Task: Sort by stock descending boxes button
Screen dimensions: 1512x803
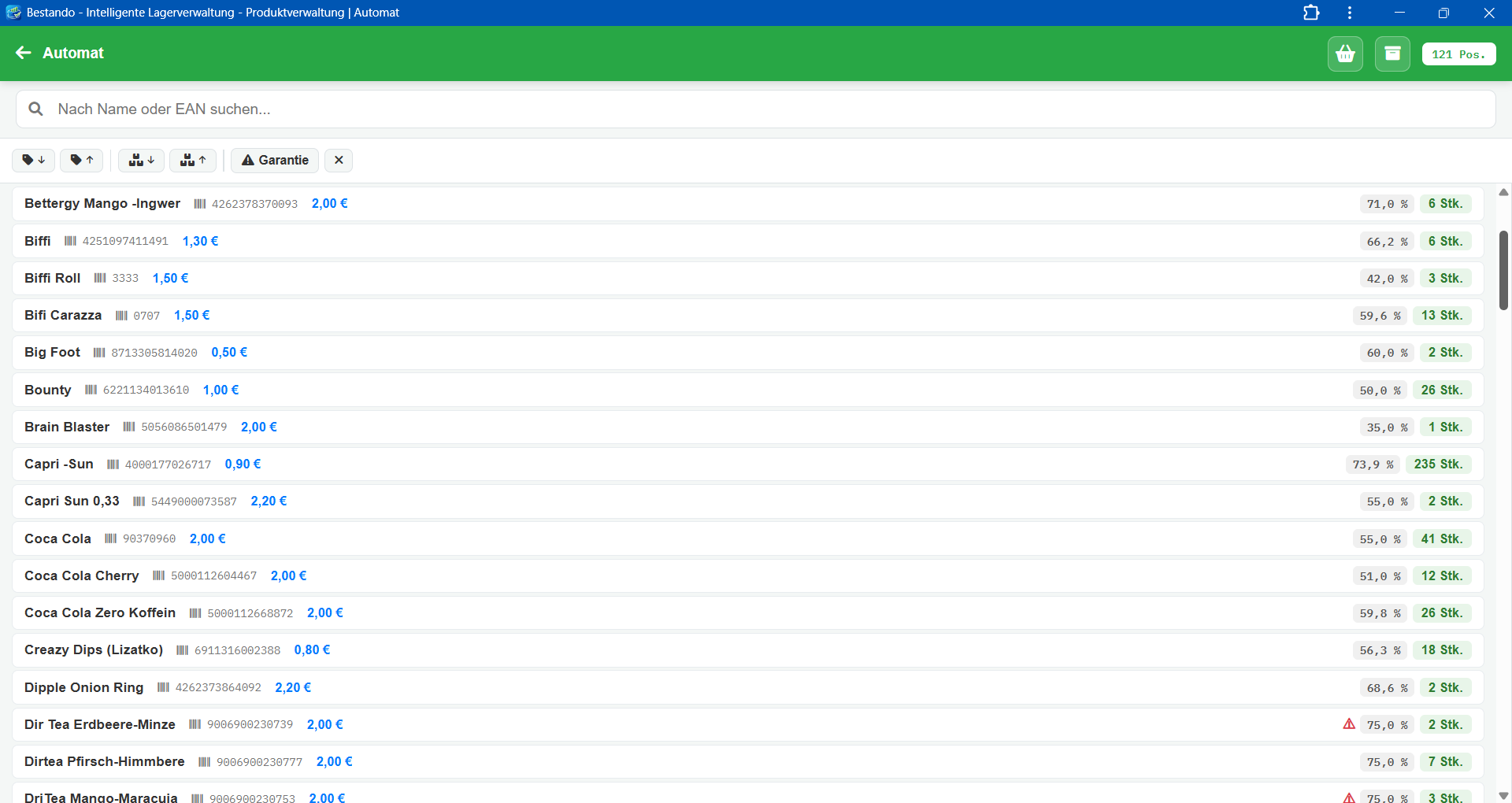Action: tap(142, 161)
